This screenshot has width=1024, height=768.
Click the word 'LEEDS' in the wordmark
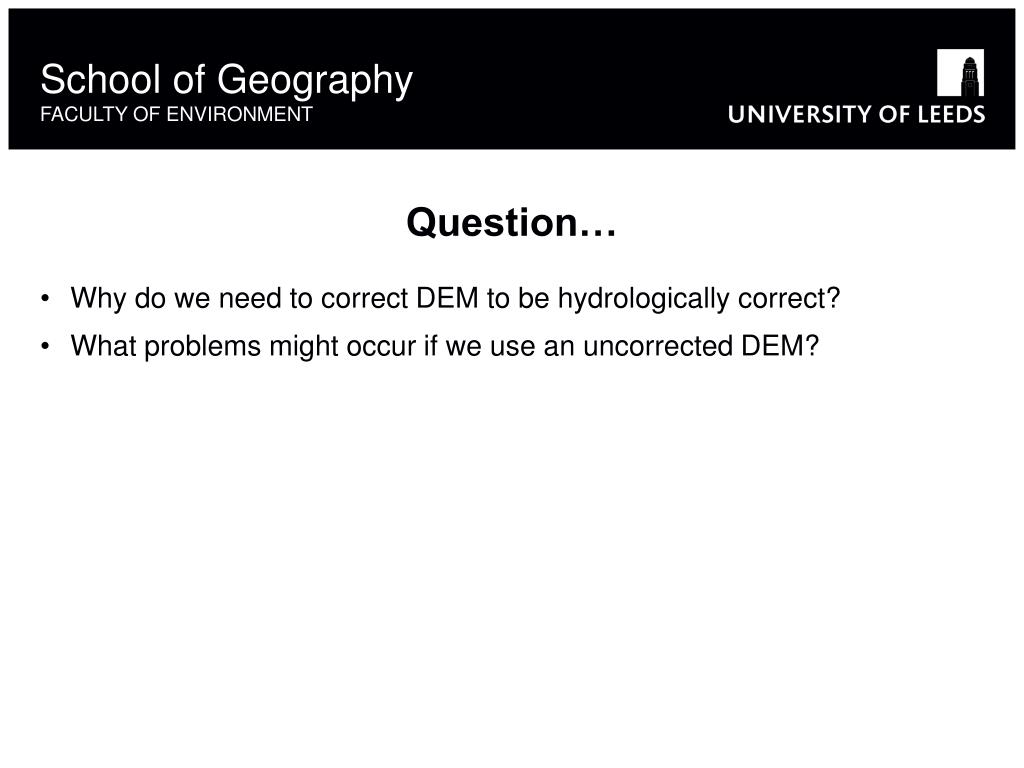coord(952,114)
